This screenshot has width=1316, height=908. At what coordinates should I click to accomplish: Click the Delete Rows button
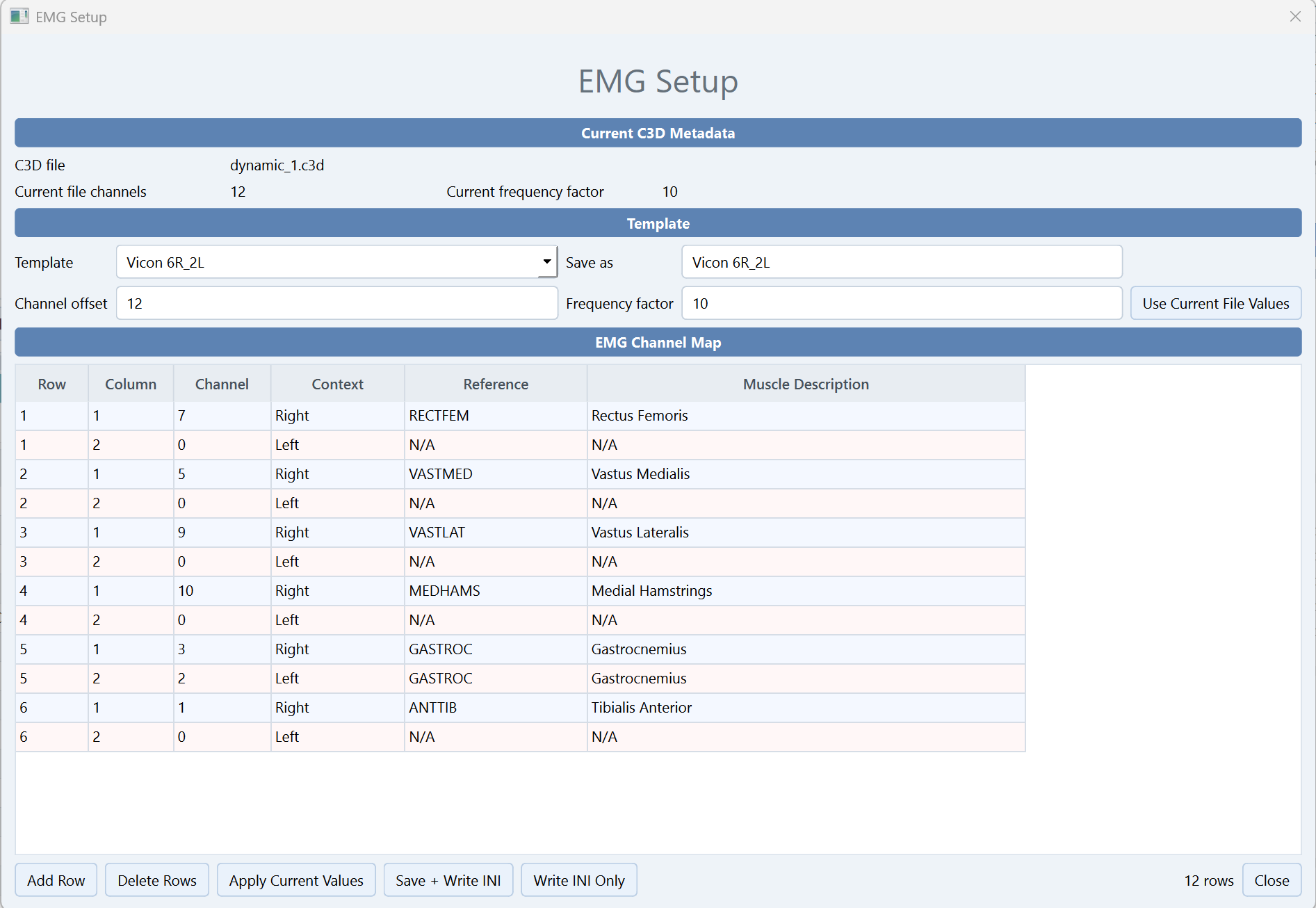tap(157, 880)
